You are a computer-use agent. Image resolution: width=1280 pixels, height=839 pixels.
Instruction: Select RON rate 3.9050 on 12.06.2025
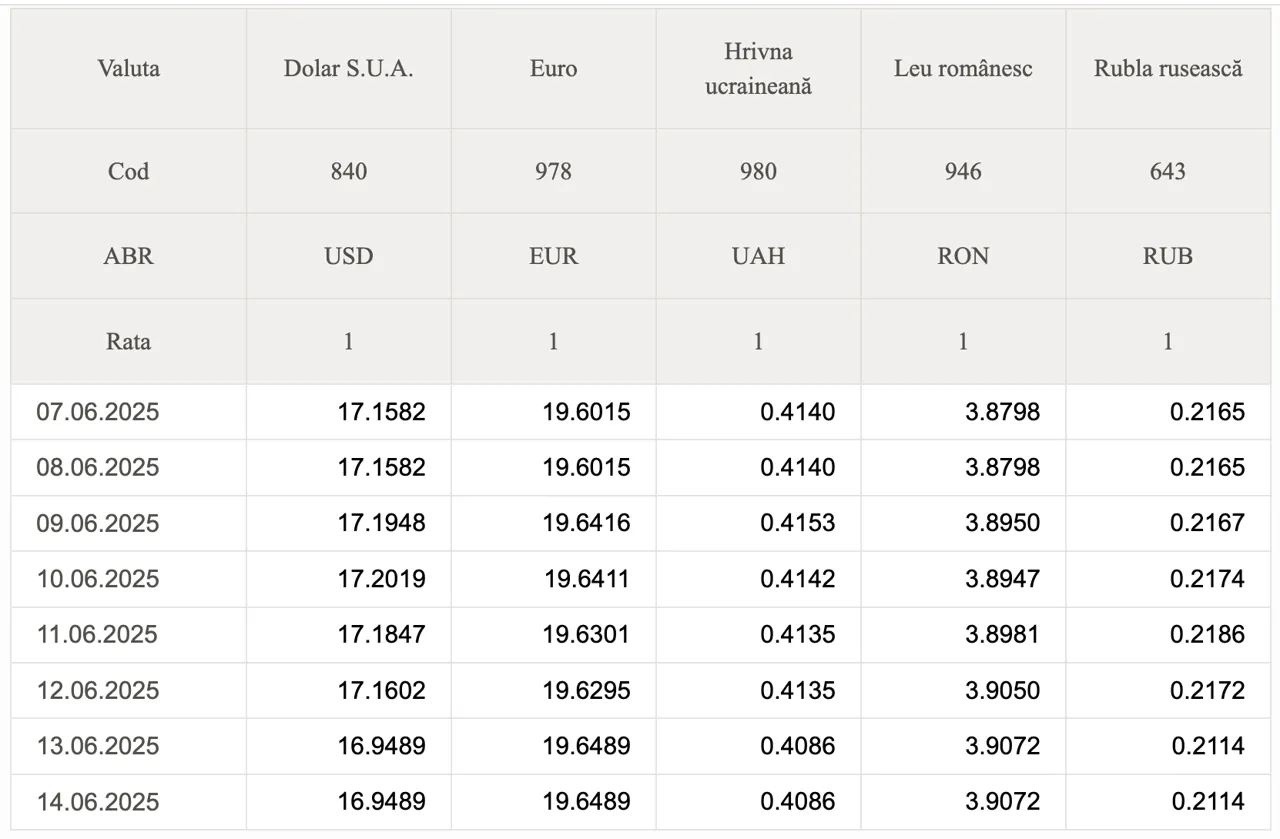[963, 690]
